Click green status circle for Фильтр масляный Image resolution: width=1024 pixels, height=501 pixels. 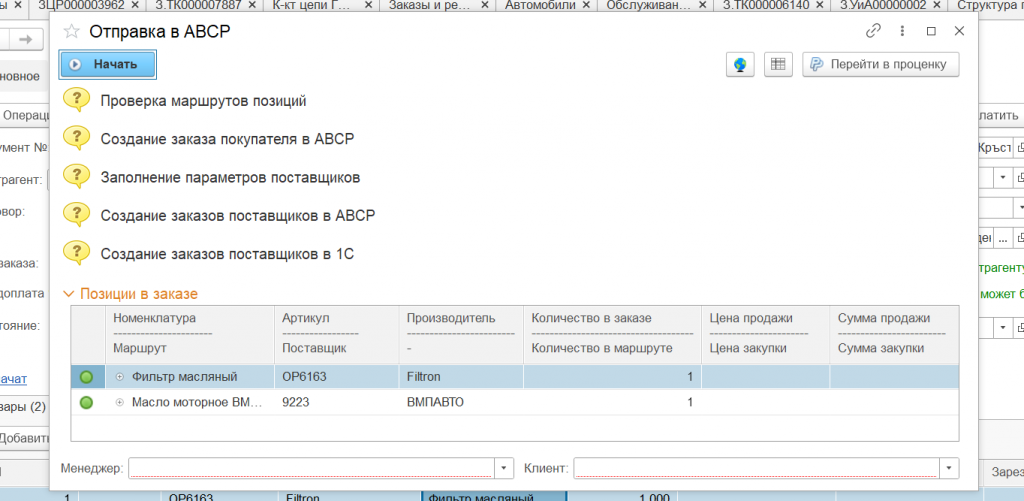86,377
